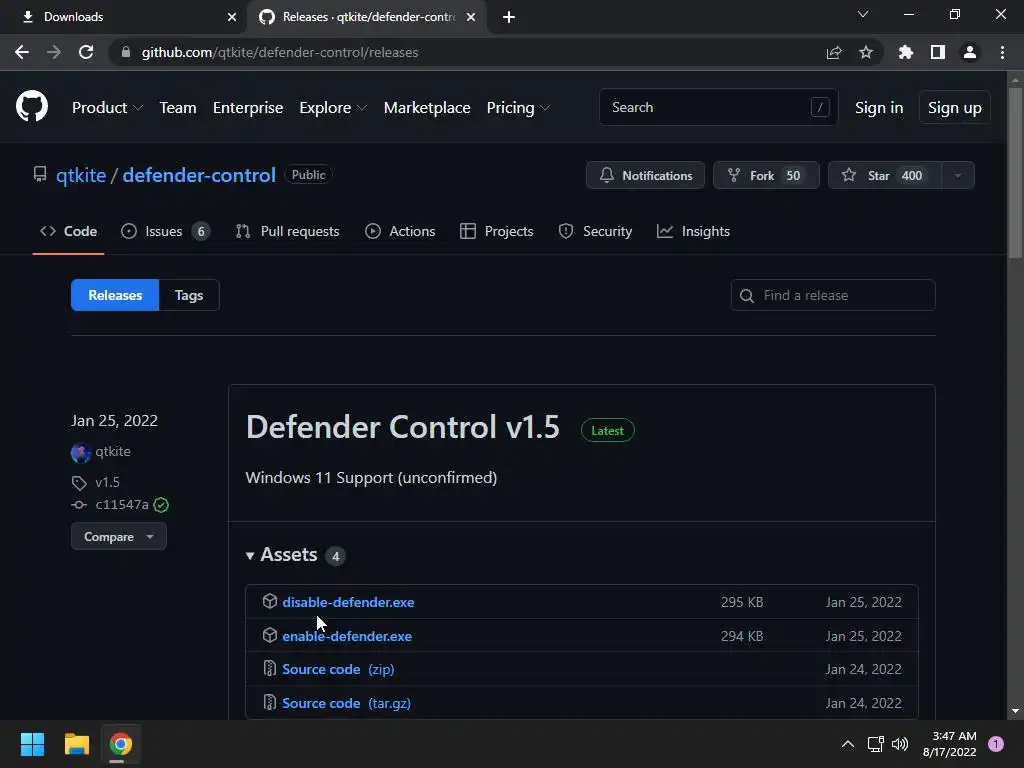Click the Star button

click(x=885, y=175)
